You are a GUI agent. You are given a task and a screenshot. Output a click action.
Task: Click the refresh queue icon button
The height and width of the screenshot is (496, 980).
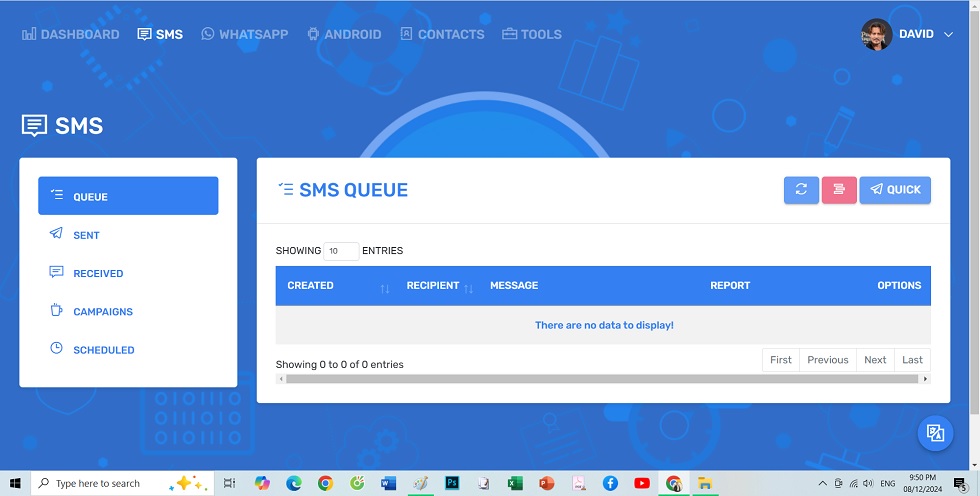coord(801,190)
